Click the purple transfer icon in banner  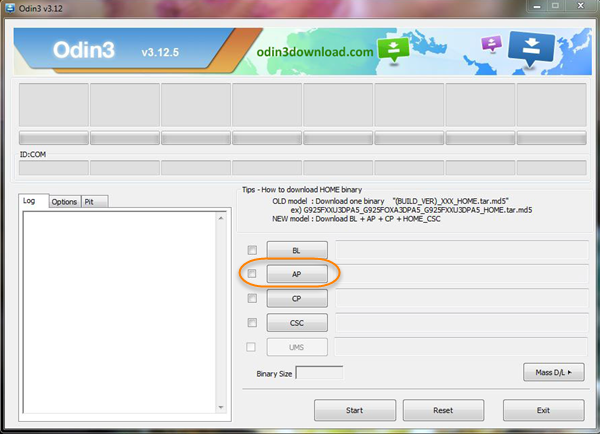point(491,43)
